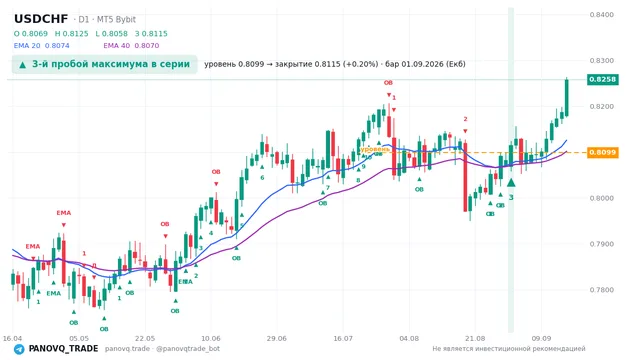Click the 0.7900 price axis label

[x=602, y=244]
